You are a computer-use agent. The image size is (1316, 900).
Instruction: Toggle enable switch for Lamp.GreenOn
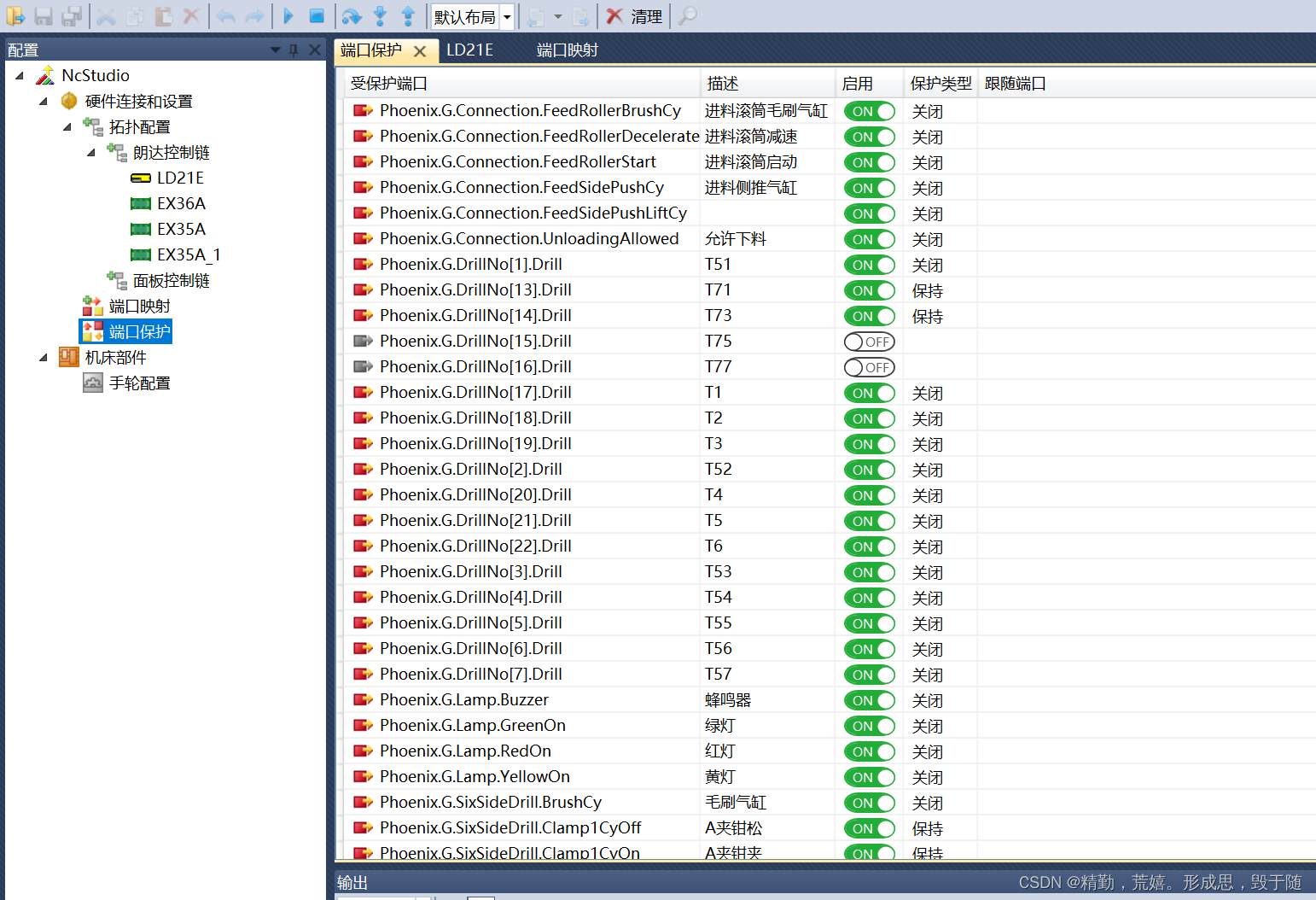[x=869, y=726]
